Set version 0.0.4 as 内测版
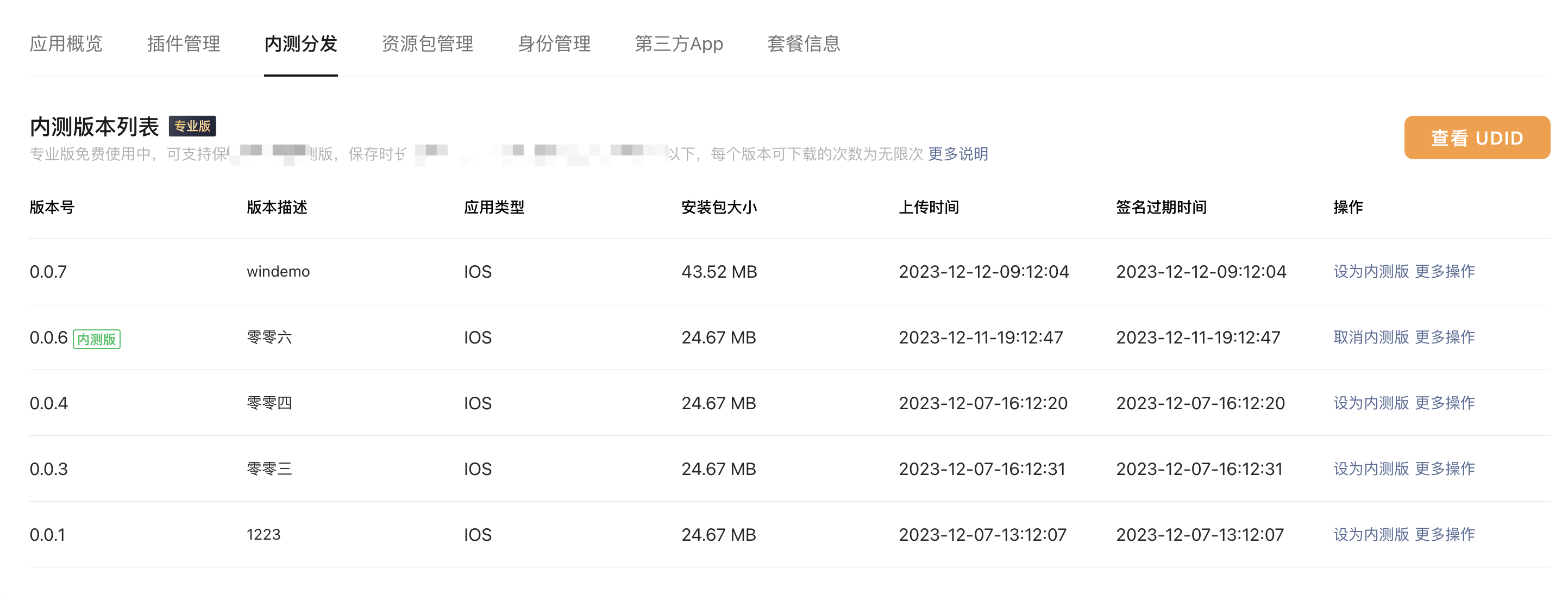Screen dimensions: 1568x600 (1371, 403)
